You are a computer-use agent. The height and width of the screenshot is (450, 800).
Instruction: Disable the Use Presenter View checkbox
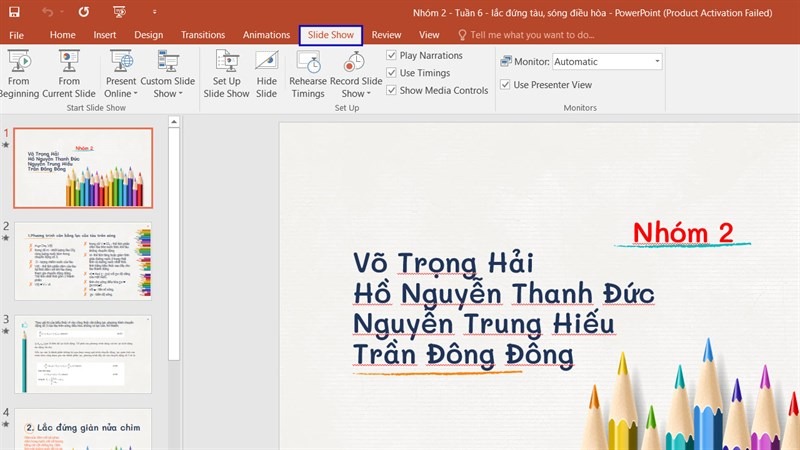pos(505,85)
